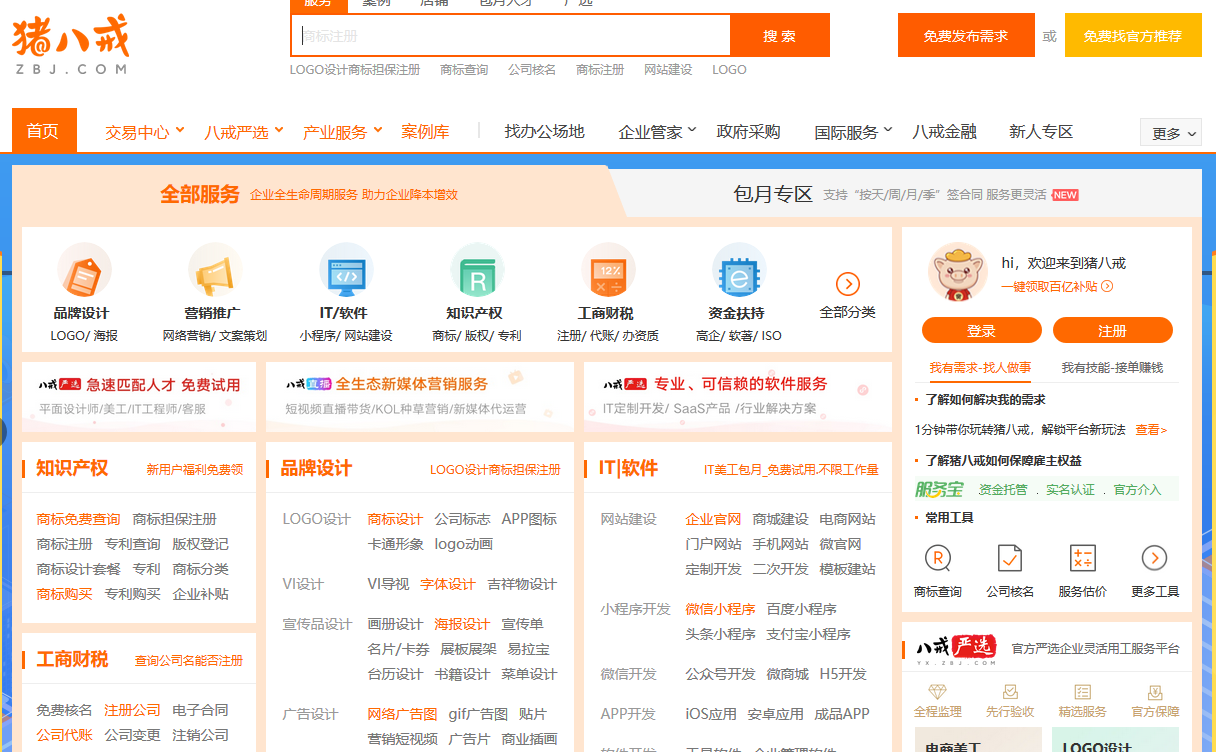Image resolution: width=1216 pixels, height=752 pixels.
Task: Open the 工商财税 calculator icon
Action: click(x=608, y=270)
